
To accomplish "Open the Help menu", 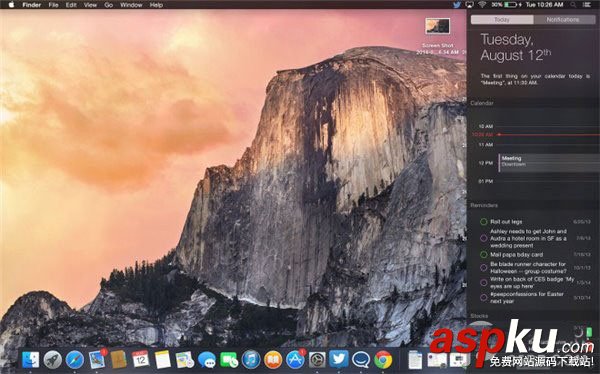I will [x=157, y=5].
